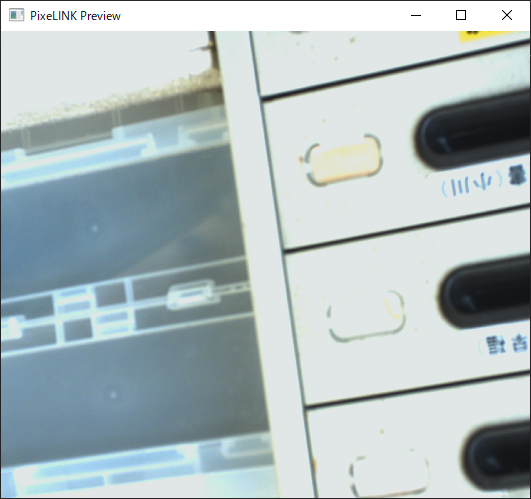Close the PixeLINK Preview window
Viewport: 531px width, 499px height.
coord(507,15)
